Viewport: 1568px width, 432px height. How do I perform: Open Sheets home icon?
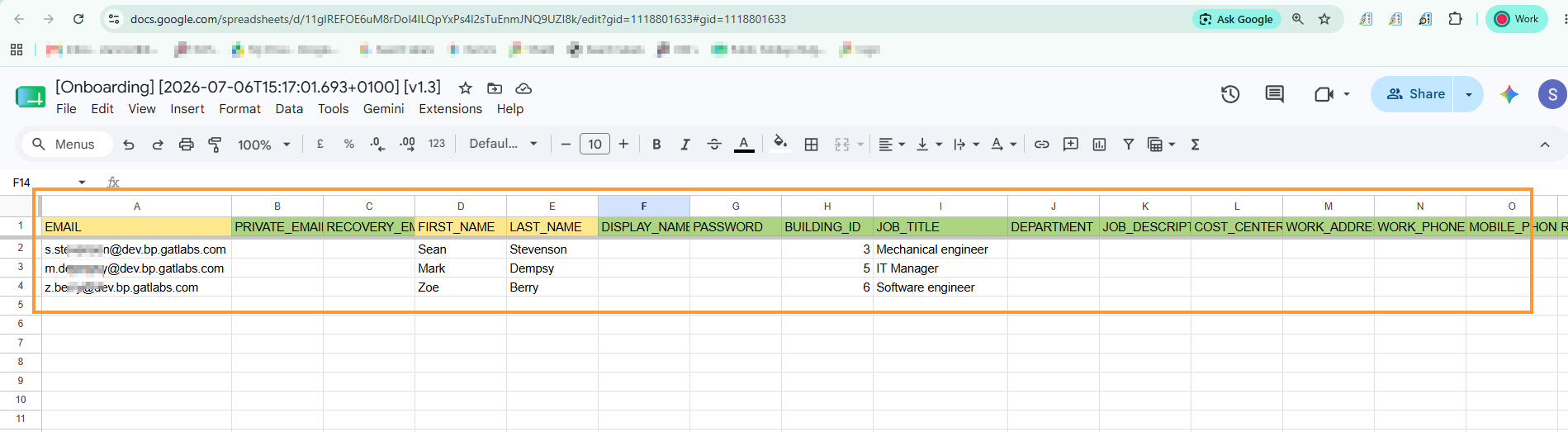point(31,97)
